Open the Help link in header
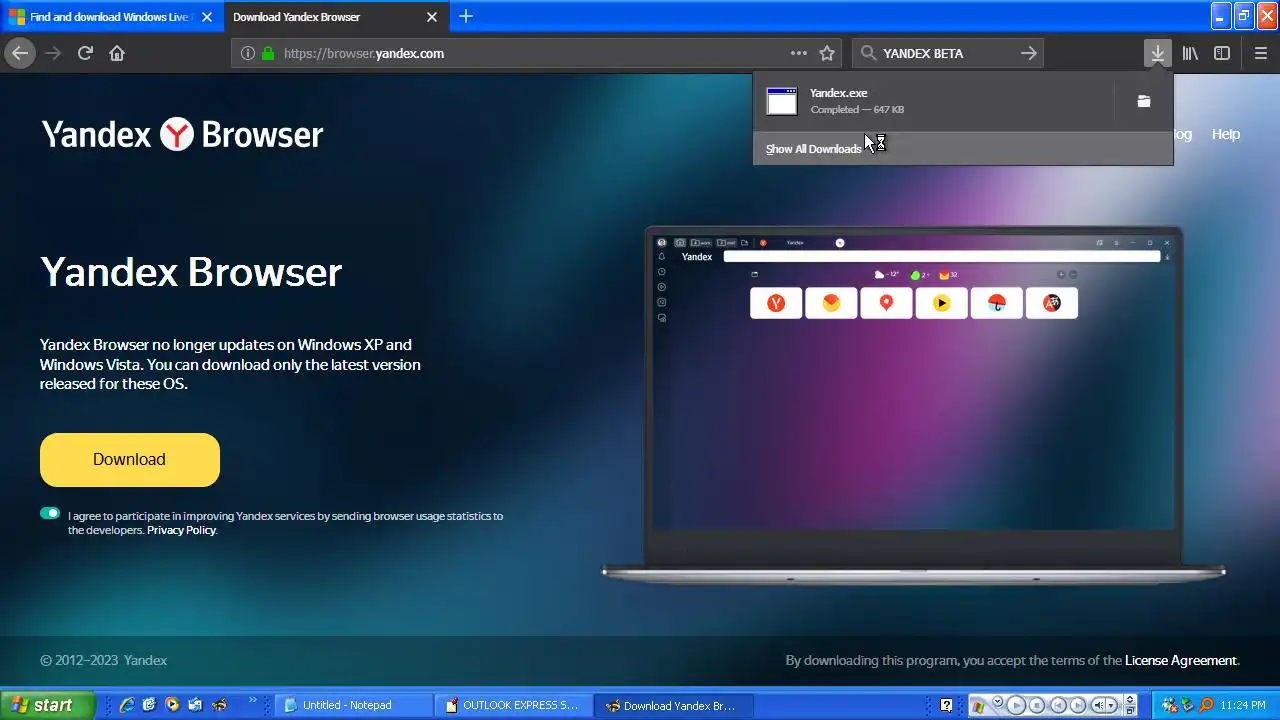This screenshot has width=1280, height=720. point(1225,134)
